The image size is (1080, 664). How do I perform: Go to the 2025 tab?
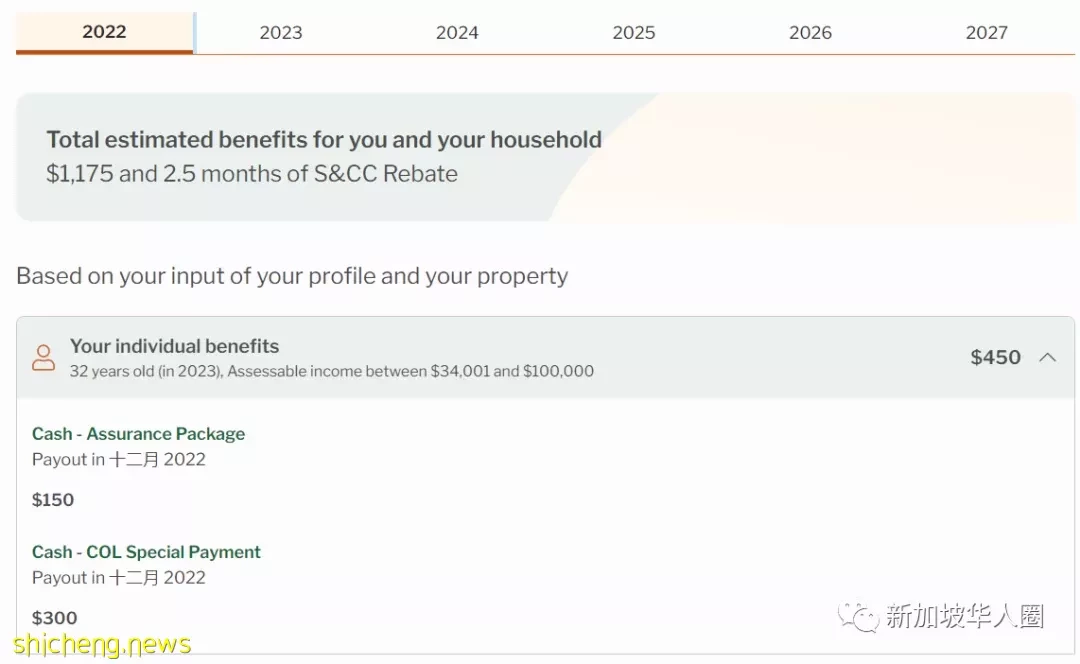click(x=634, y=32)
